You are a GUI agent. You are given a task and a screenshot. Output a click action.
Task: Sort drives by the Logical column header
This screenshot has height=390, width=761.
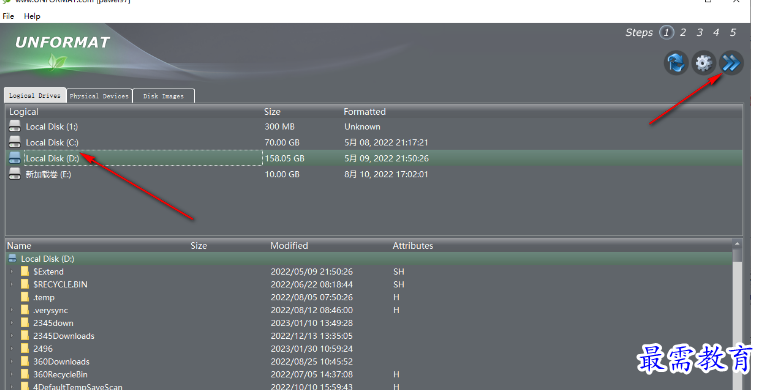point(24,112)
